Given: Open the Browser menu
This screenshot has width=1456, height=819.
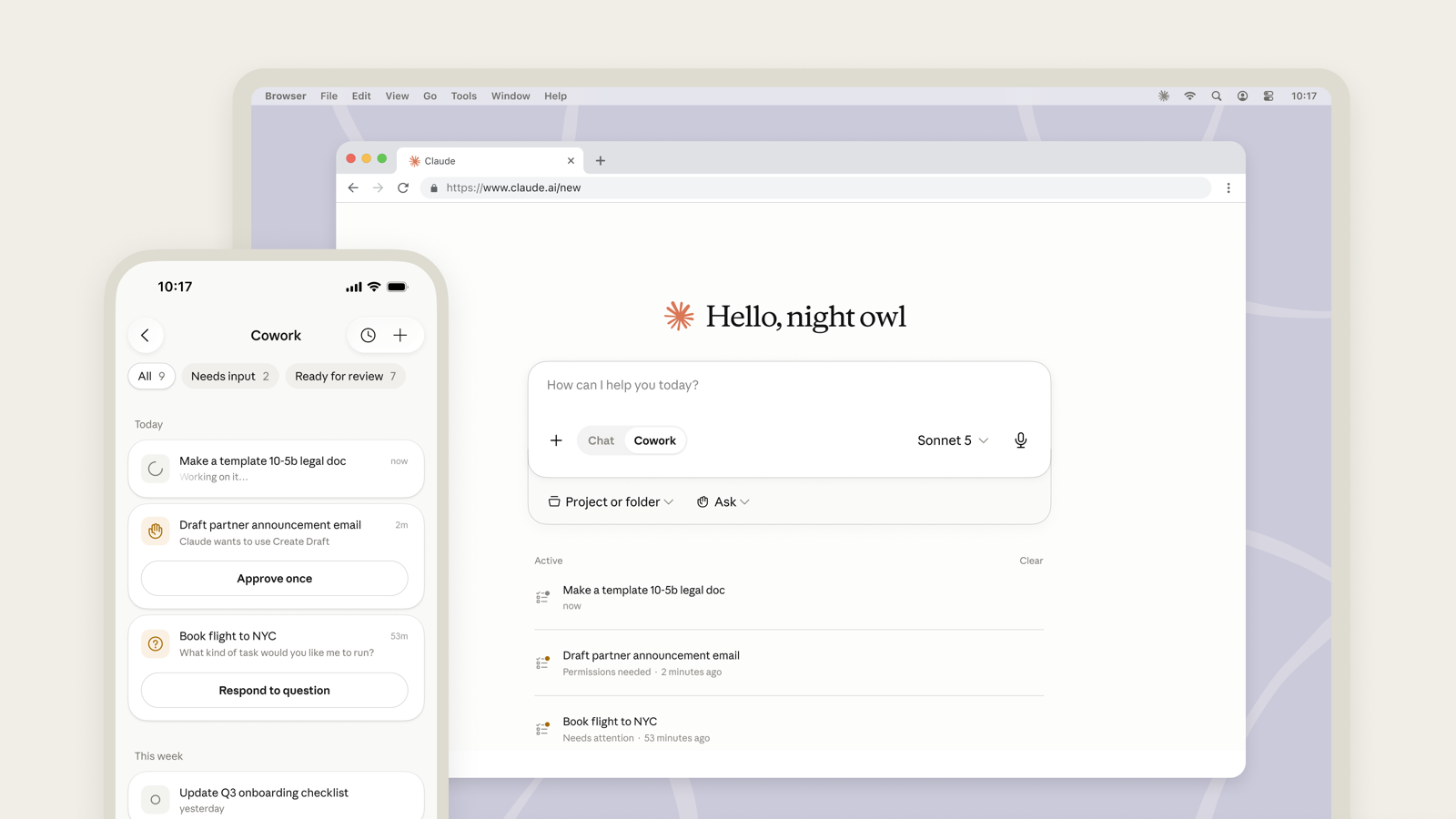Looking at the screenshot, I should (x=286, y=96).
